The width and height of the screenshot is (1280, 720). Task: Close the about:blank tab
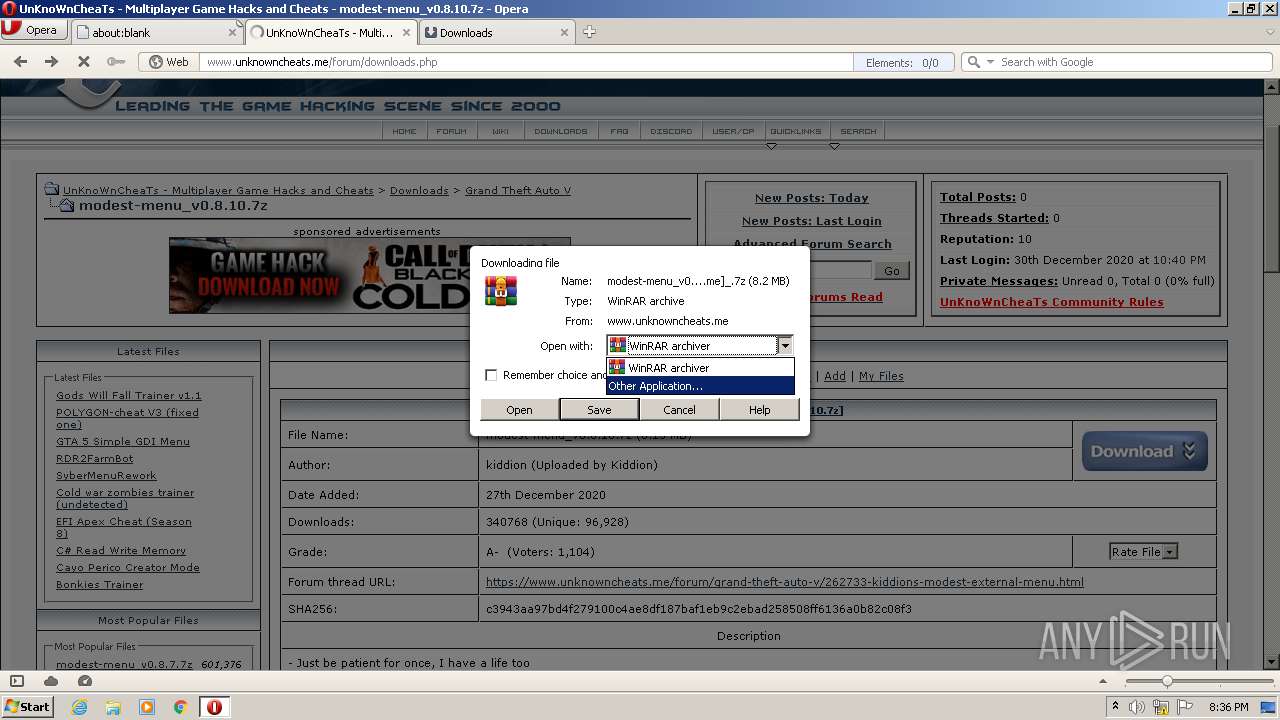click(x=232, y=32)
